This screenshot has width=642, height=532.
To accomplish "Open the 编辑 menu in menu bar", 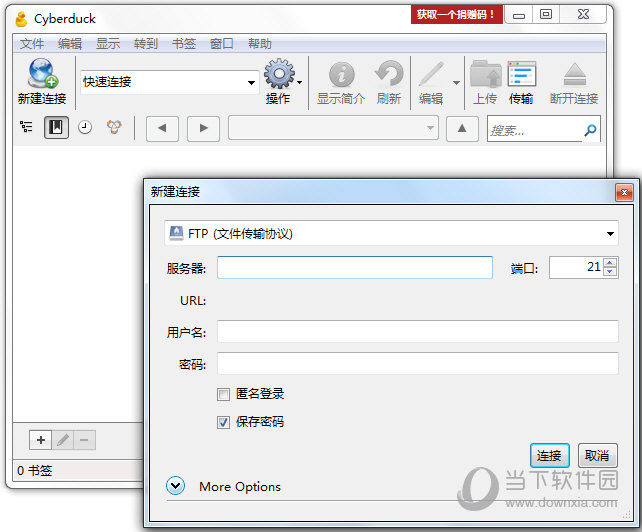I will [70, 44].
